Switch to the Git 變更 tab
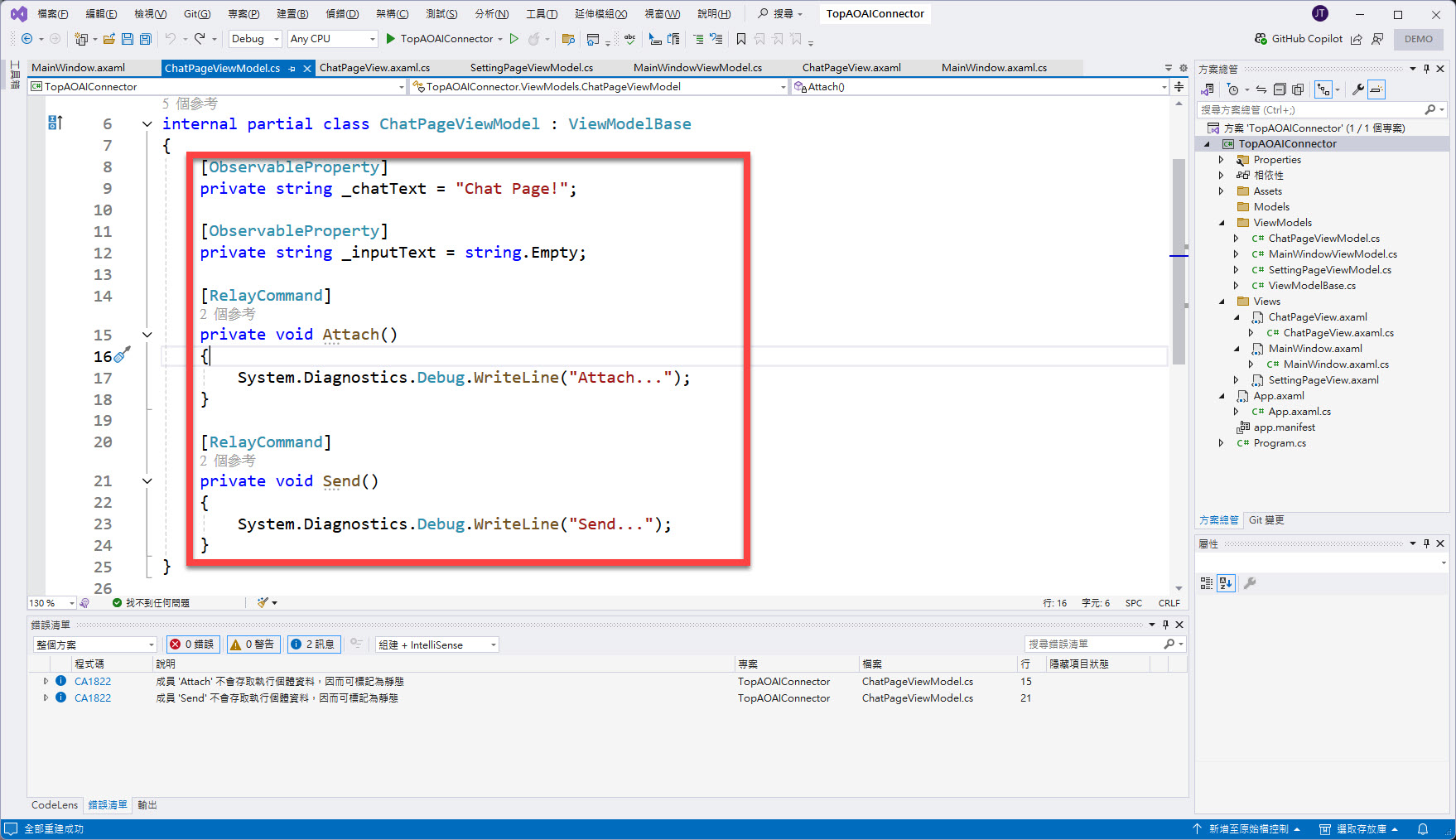The image size is (1456, 840). pos(1266,520)
